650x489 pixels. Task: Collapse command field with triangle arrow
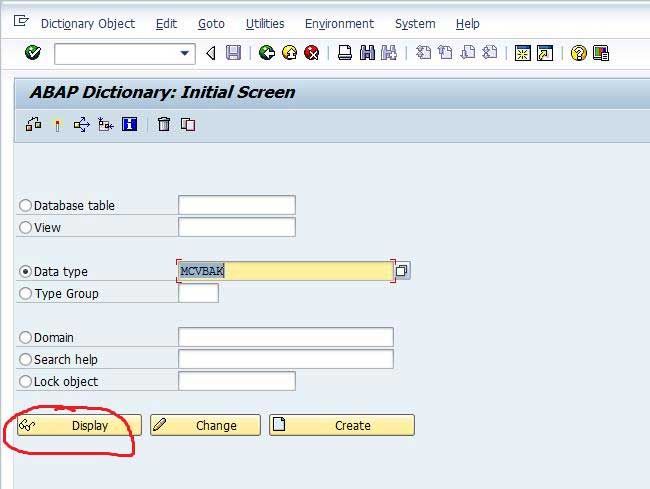click(211, 53)
